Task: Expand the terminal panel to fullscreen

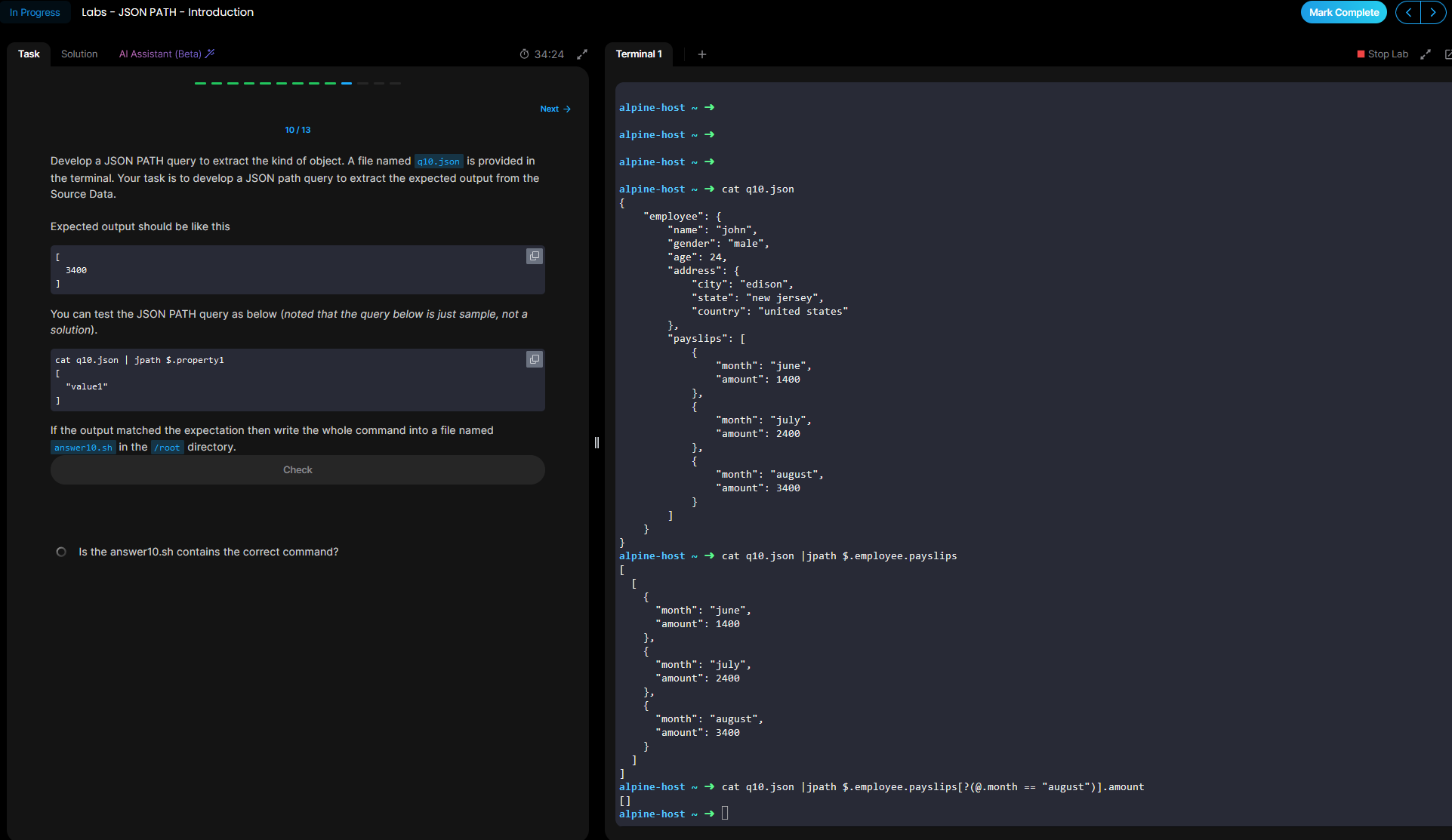Action: pyautogui.click(x=1426, y=54)
